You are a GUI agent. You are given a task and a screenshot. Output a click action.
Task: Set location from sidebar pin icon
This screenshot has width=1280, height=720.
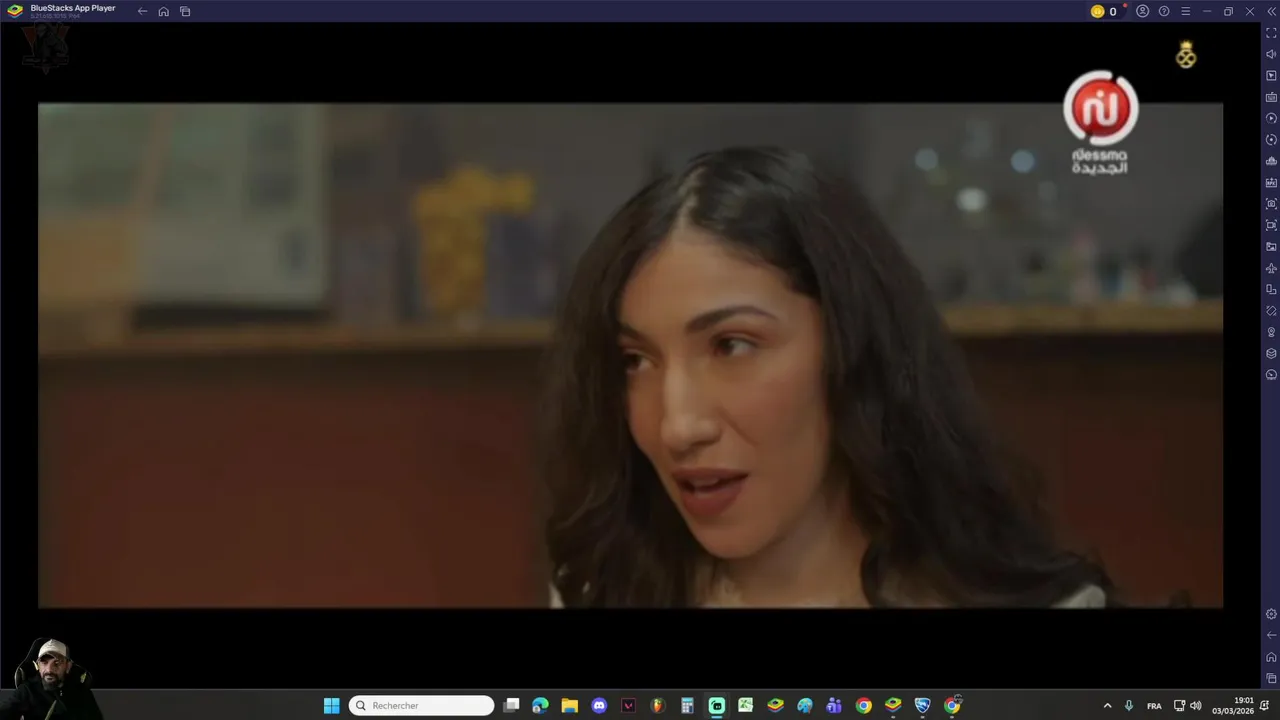tap(1271, 332)
